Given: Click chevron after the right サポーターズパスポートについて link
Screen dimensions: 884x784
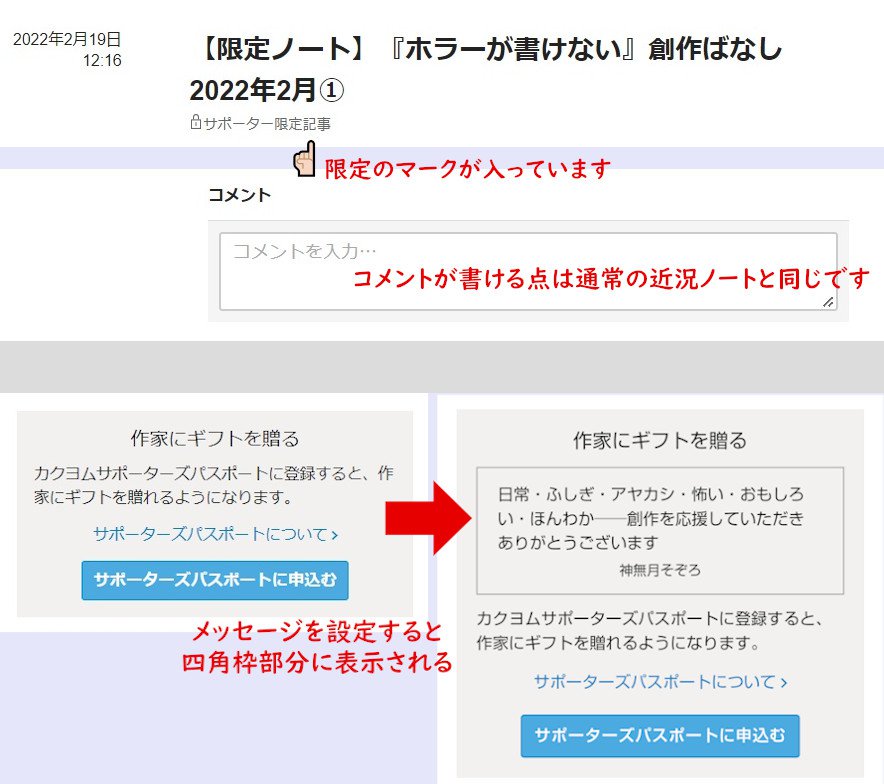Looking at the screenshot, I should tap(784, 683).
